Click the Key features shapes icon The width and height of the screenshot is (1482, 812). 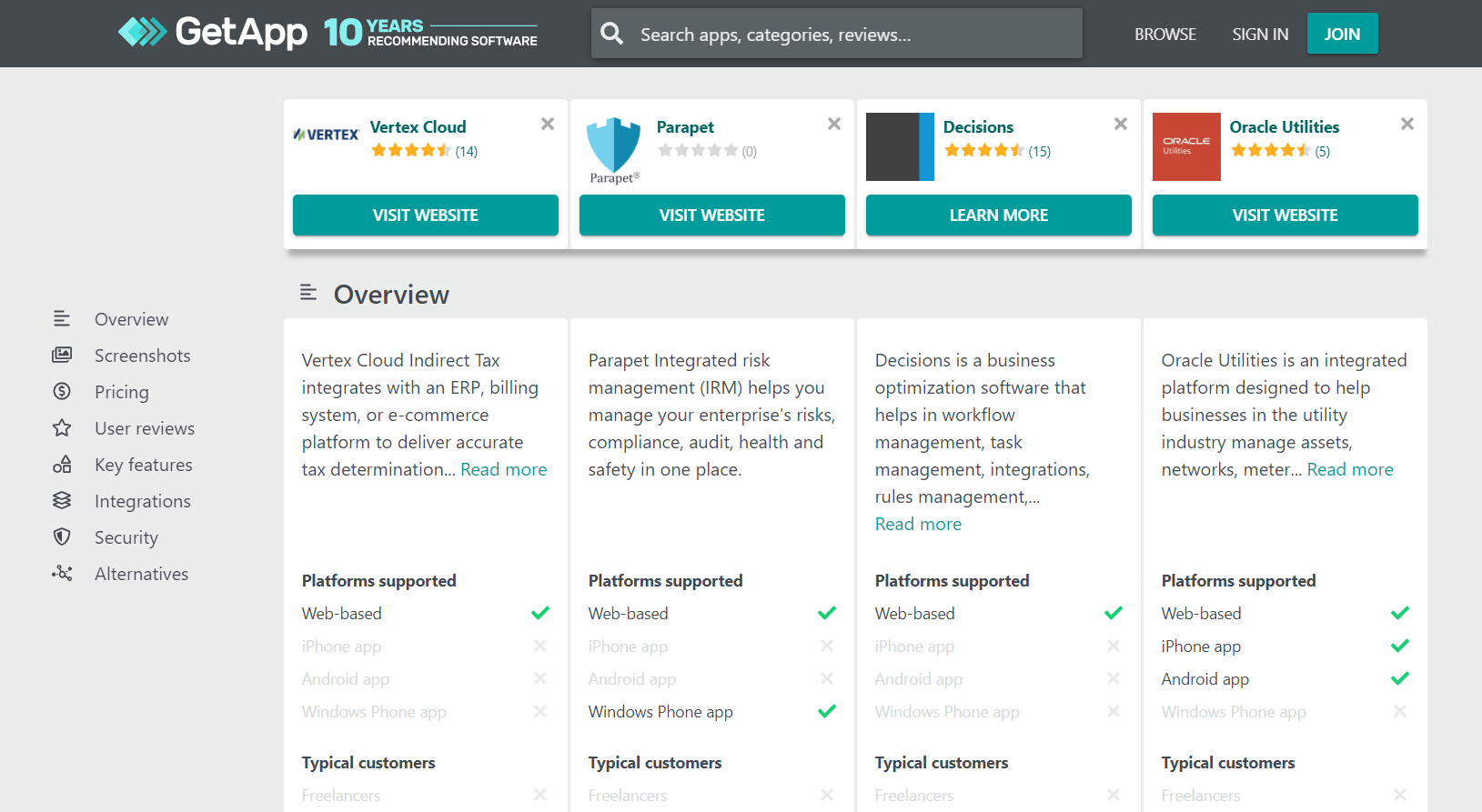pyautogui.click(x=62, y=464)
